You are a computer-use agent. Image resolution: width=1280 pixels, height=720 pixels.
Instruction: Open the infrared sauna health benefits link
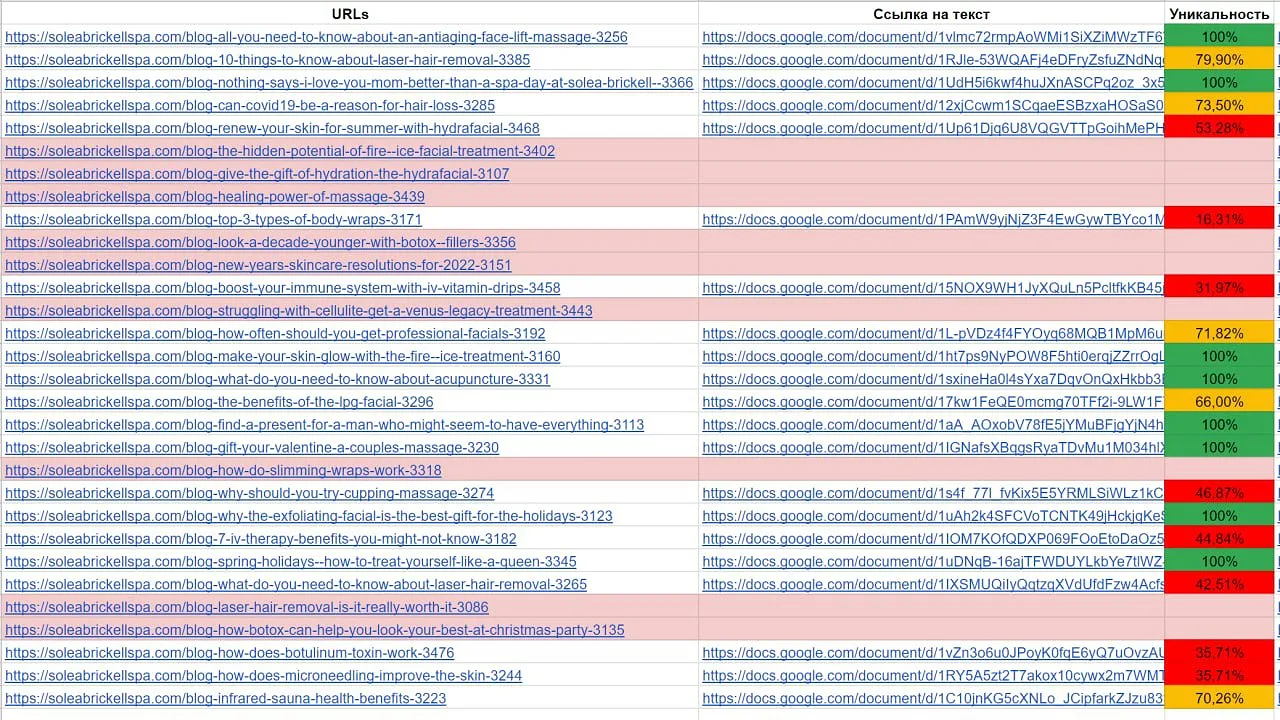coord(225,698)
